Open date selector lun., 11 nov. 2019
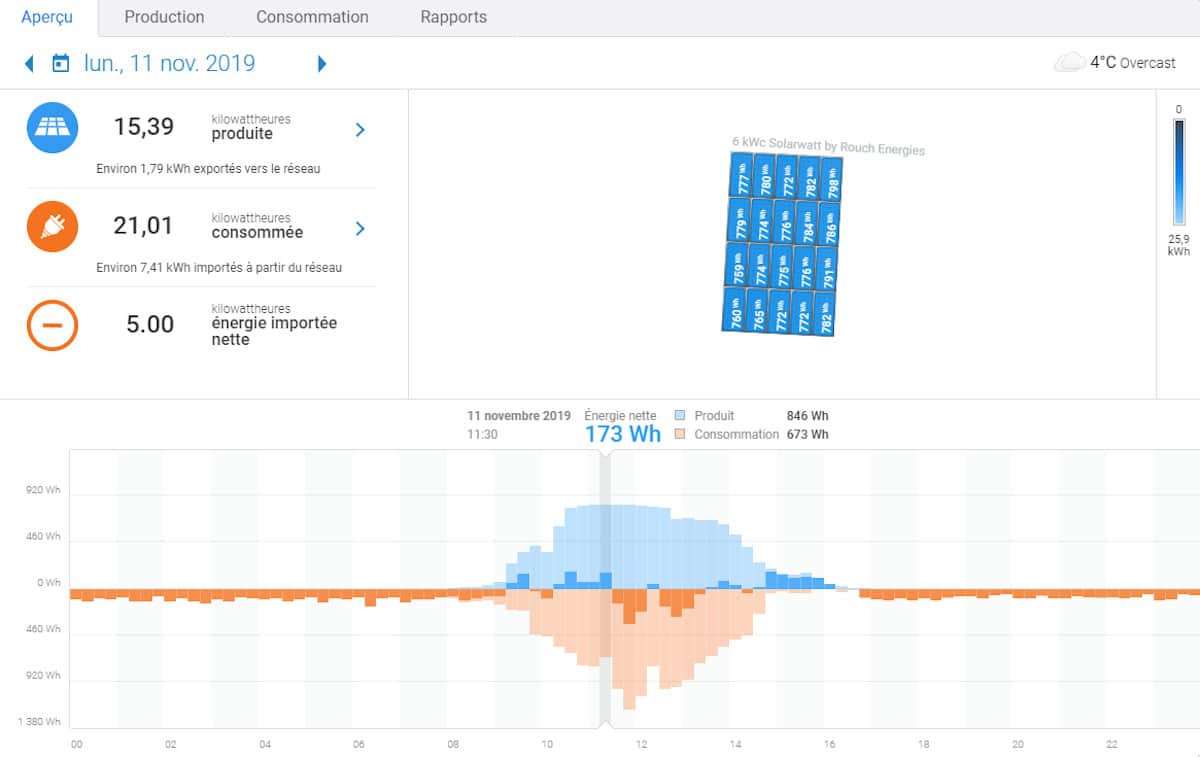1200x757 pixels. click(169, 64)
